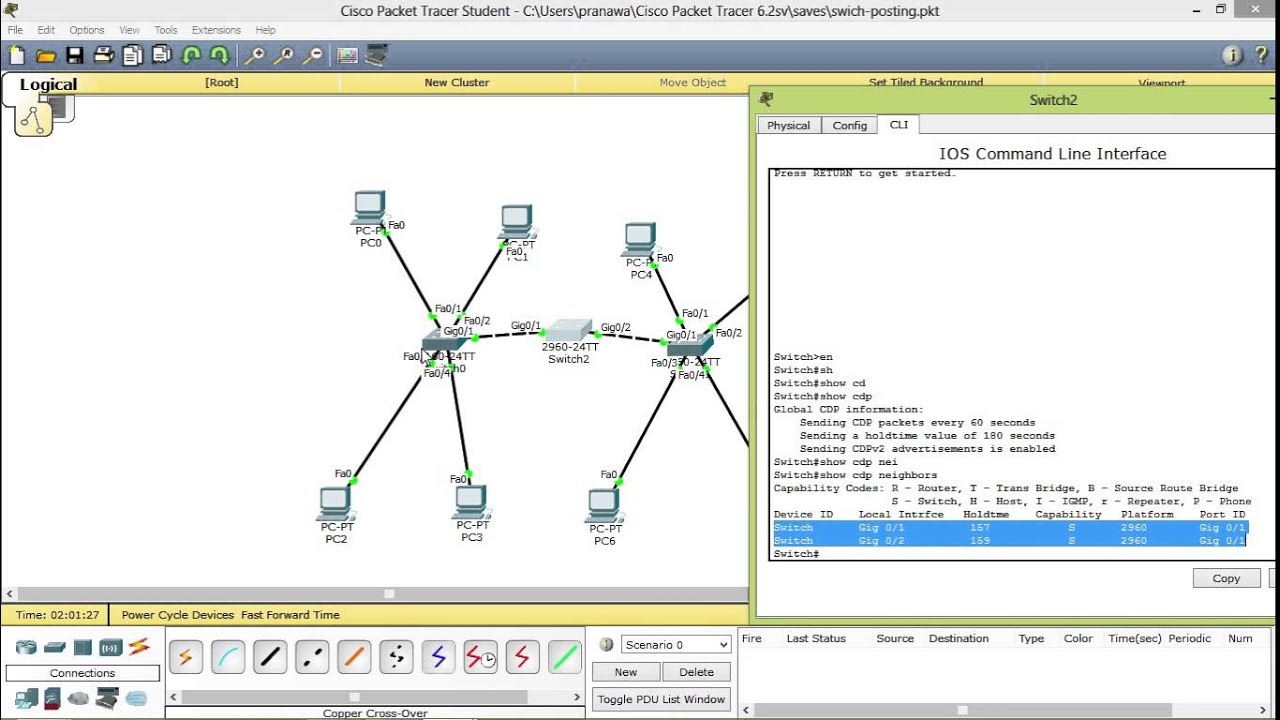Click the PC3 computer in topology
Screen dimensions: 1280x720
point(470,502)
